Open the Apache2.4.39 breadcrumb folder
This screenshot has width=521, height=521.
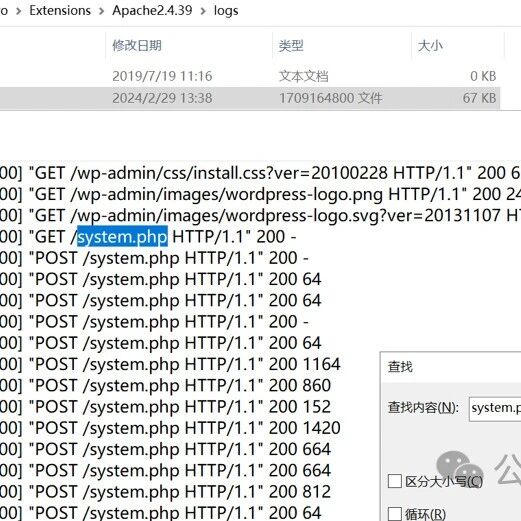[x=152, y=11]
